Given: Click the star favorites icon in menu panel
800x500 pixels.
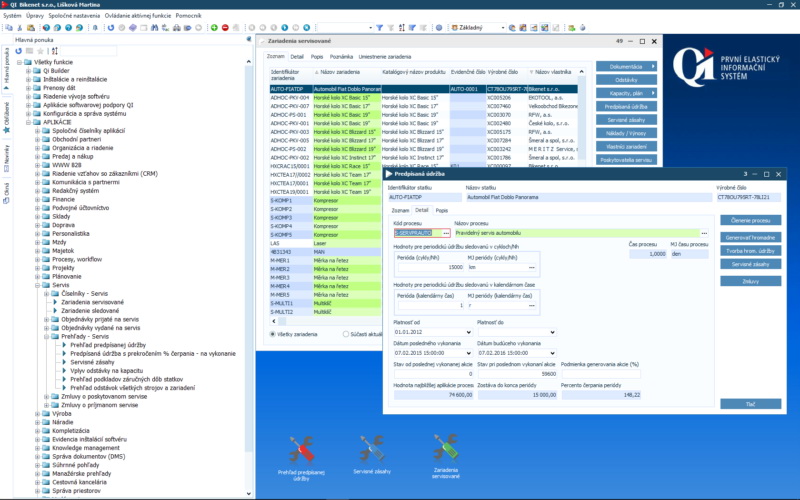Looking at the screenshot, I should coord(40,51).
